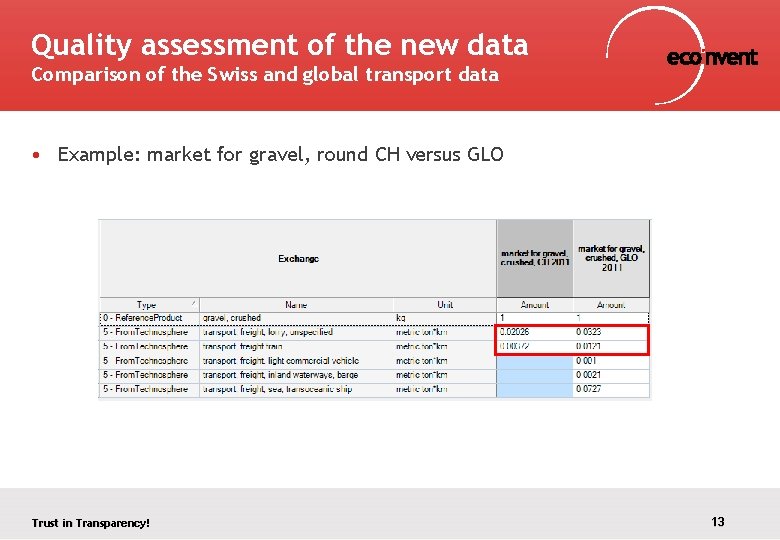Click the Amount header under the GLO column
This screenshot has width=780, height=540.
pyautogui.click(x=611, y=305)
